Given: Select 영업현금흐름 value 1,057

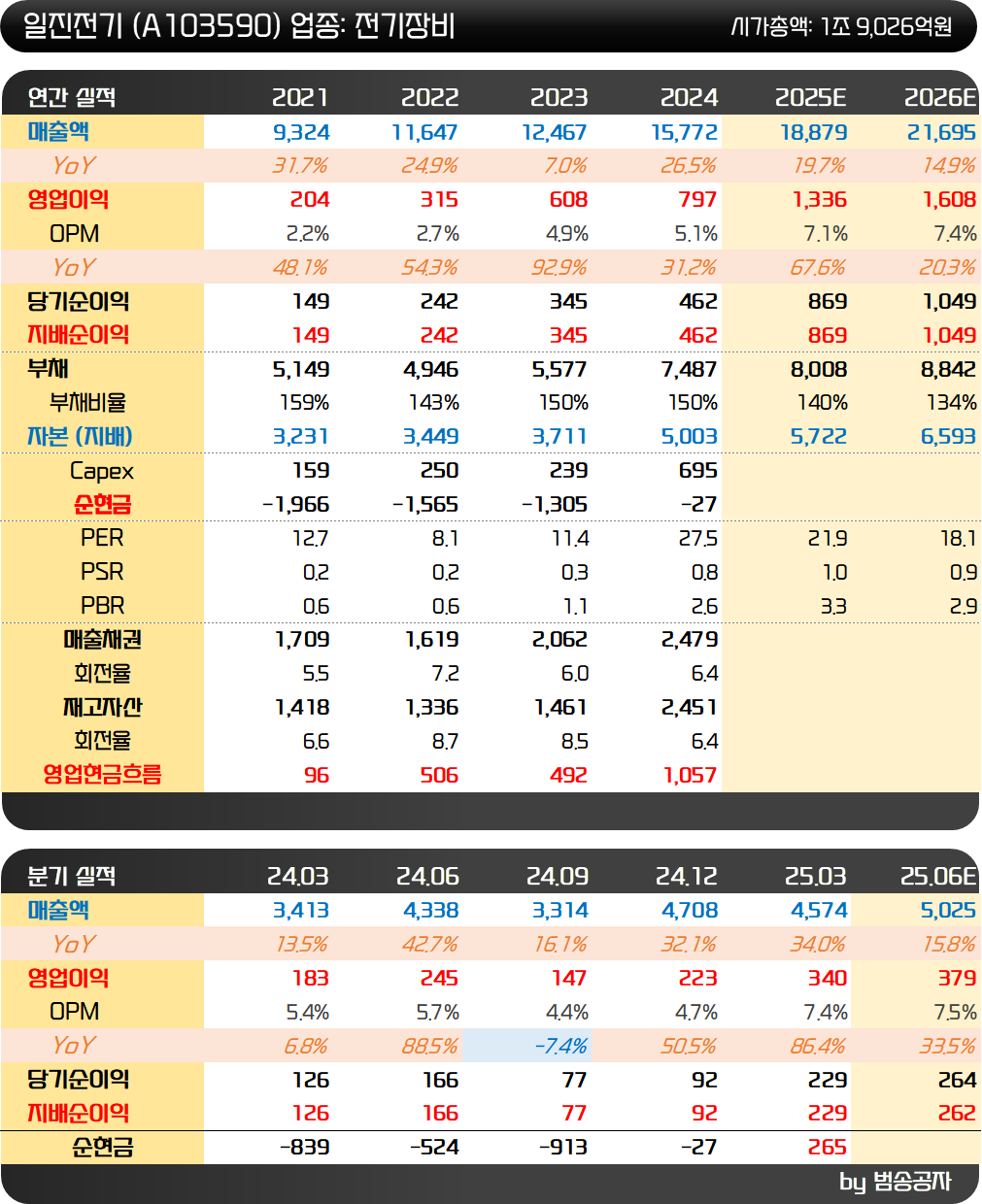Looking at the screenshot, I should [690, 775].
